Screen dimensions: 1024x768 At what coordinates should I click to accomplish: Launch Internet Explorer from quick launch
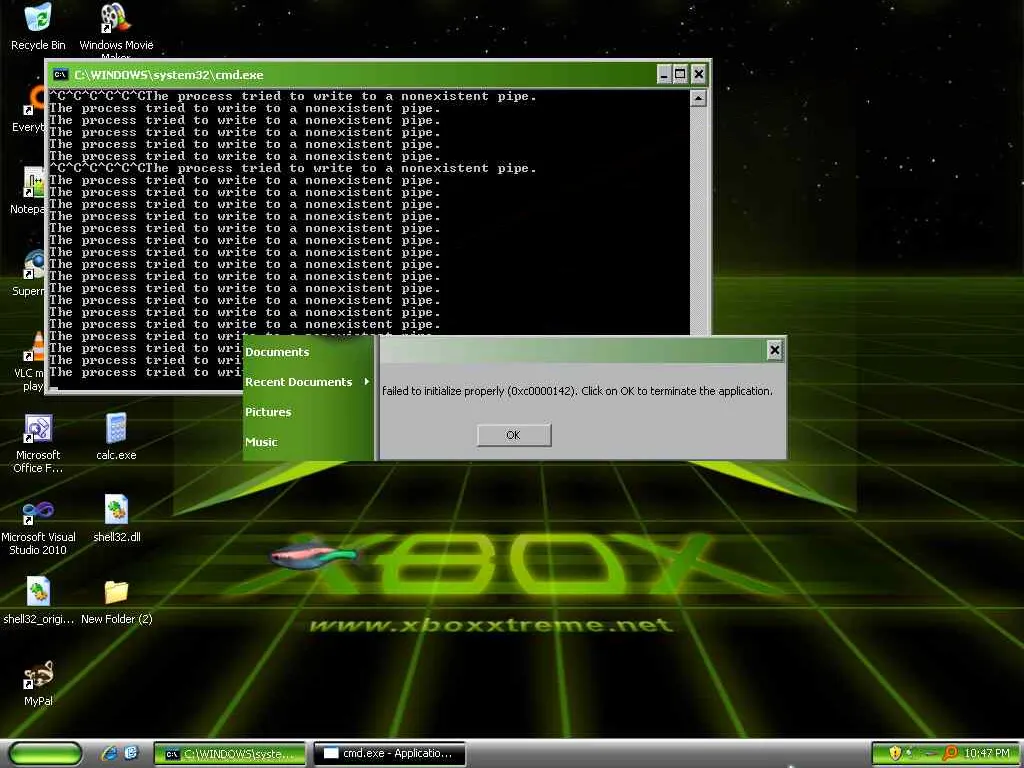(109, 753)
